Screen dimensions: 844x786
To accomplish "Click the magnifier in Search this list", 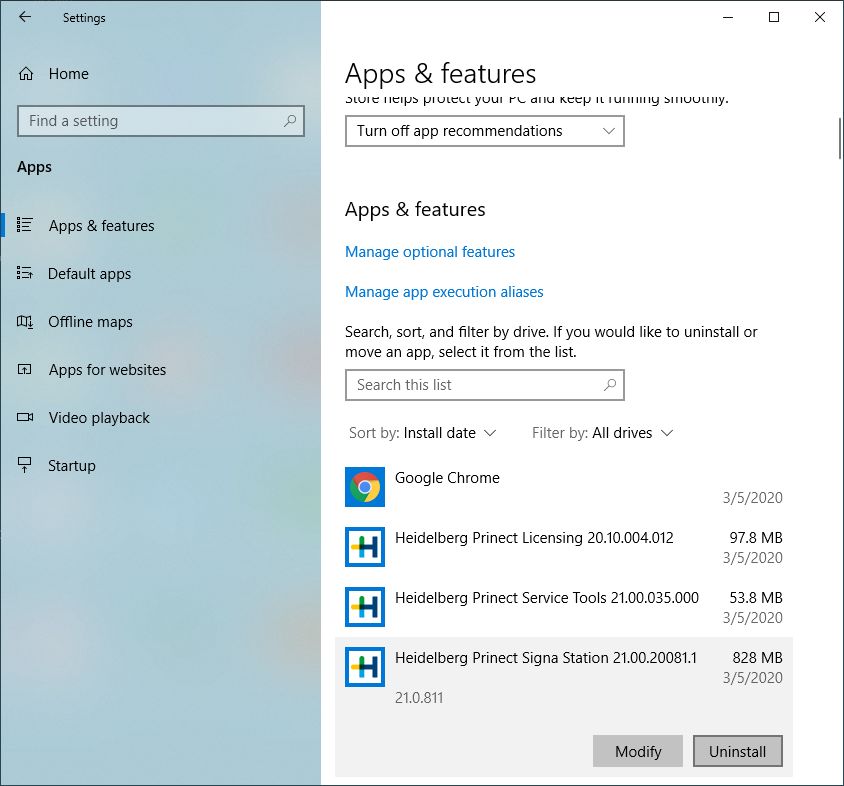I will (610, 385).
